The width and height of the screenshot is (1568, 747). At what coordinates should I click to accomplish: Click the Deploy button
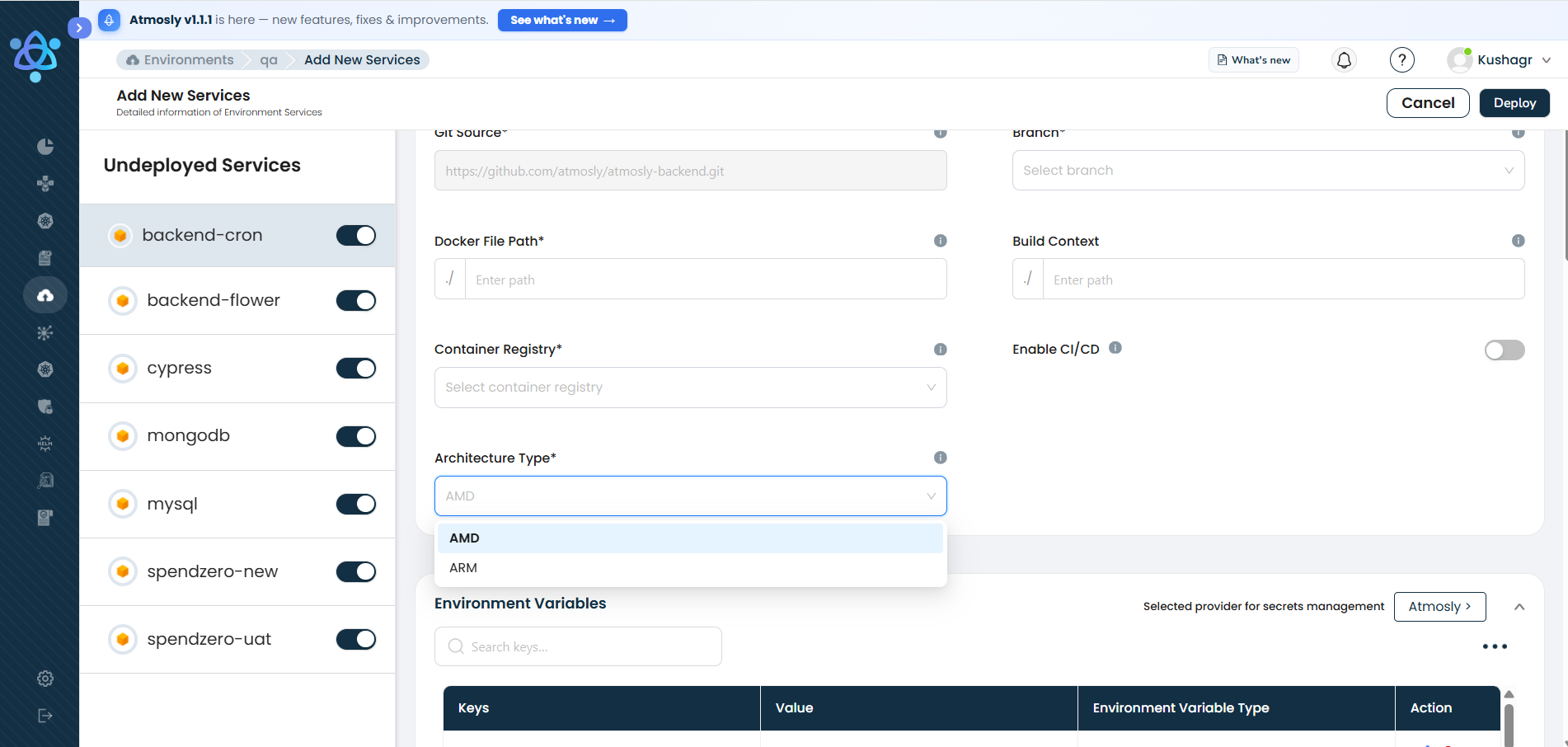[1514, 103]
